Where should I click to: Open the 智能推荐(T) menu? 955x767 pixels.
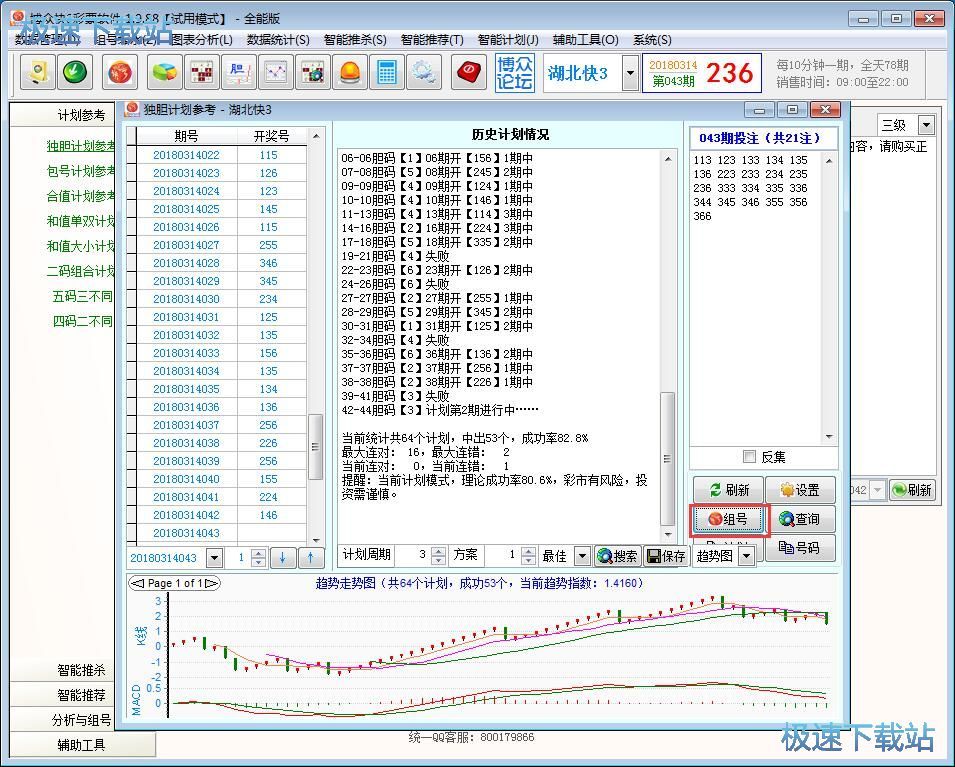pos(432,40)
